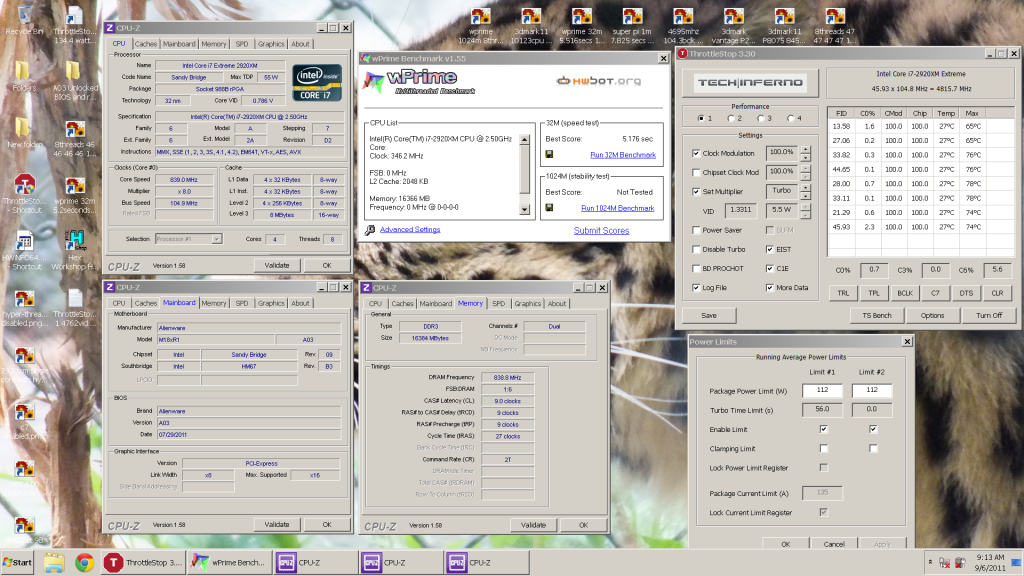This screenshot has width=1024, height=576.
Task: Click the save icon under wPrime 1024M score
Action: (x=549, y=208)
